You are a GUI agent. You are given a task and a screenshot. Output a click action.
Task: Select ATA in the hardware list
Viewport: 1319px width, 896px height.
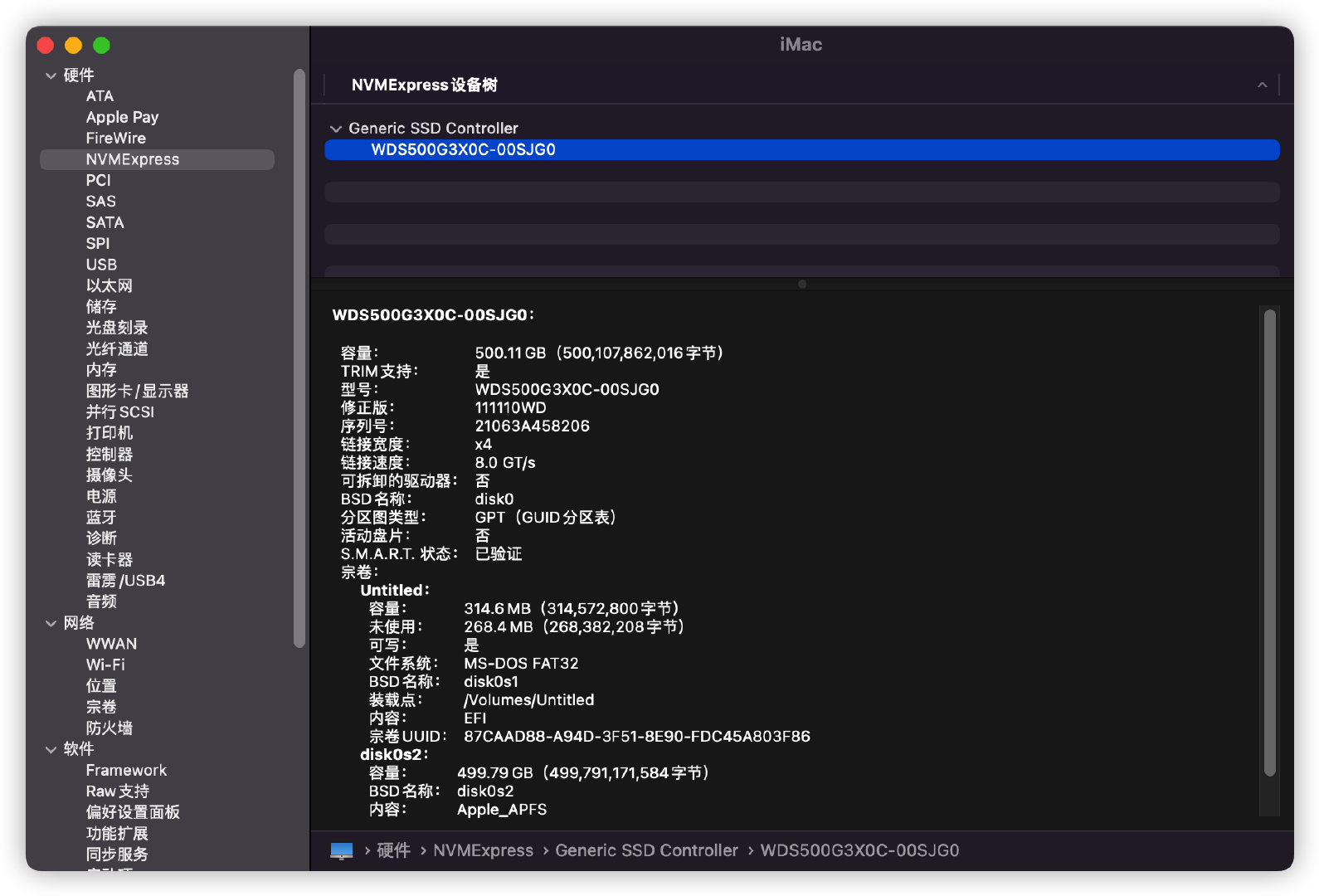100,96
